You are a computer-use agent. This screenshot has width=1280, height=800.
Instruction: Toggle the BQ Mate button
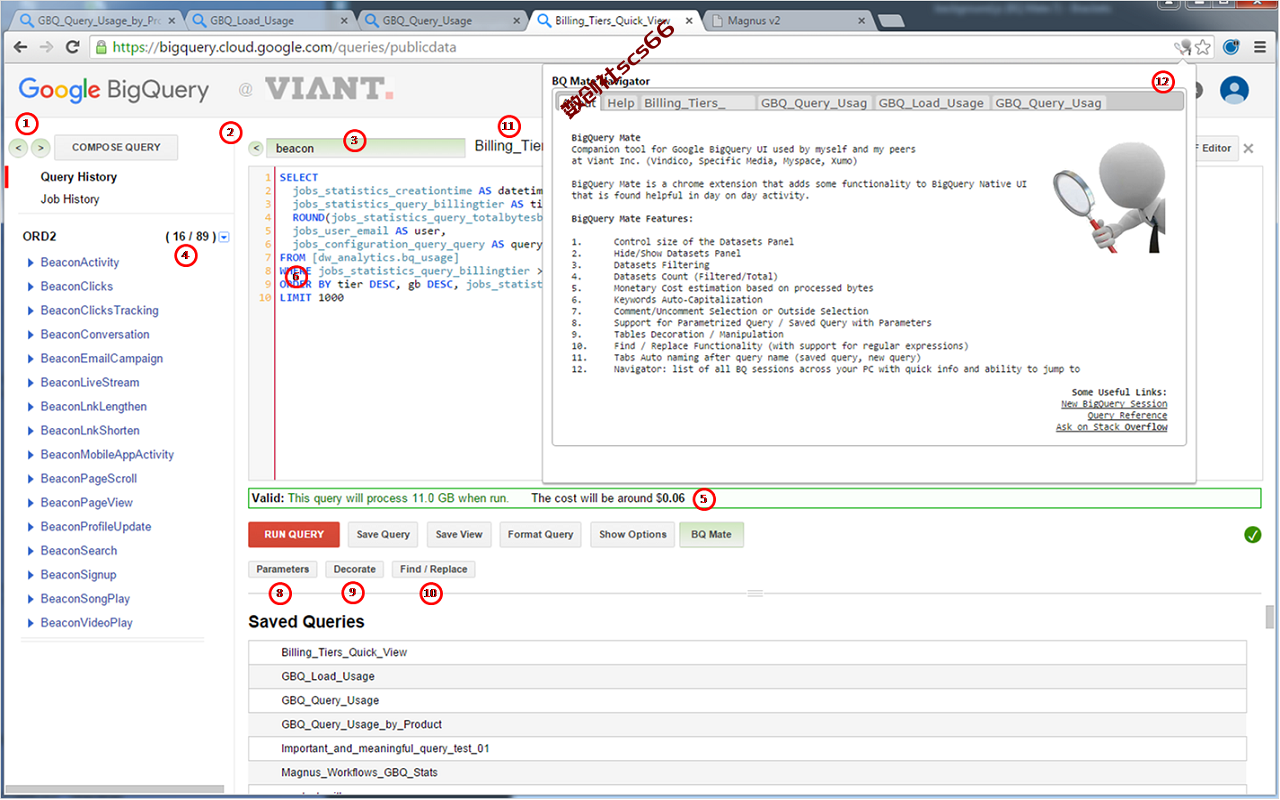(x=712, y=535)
